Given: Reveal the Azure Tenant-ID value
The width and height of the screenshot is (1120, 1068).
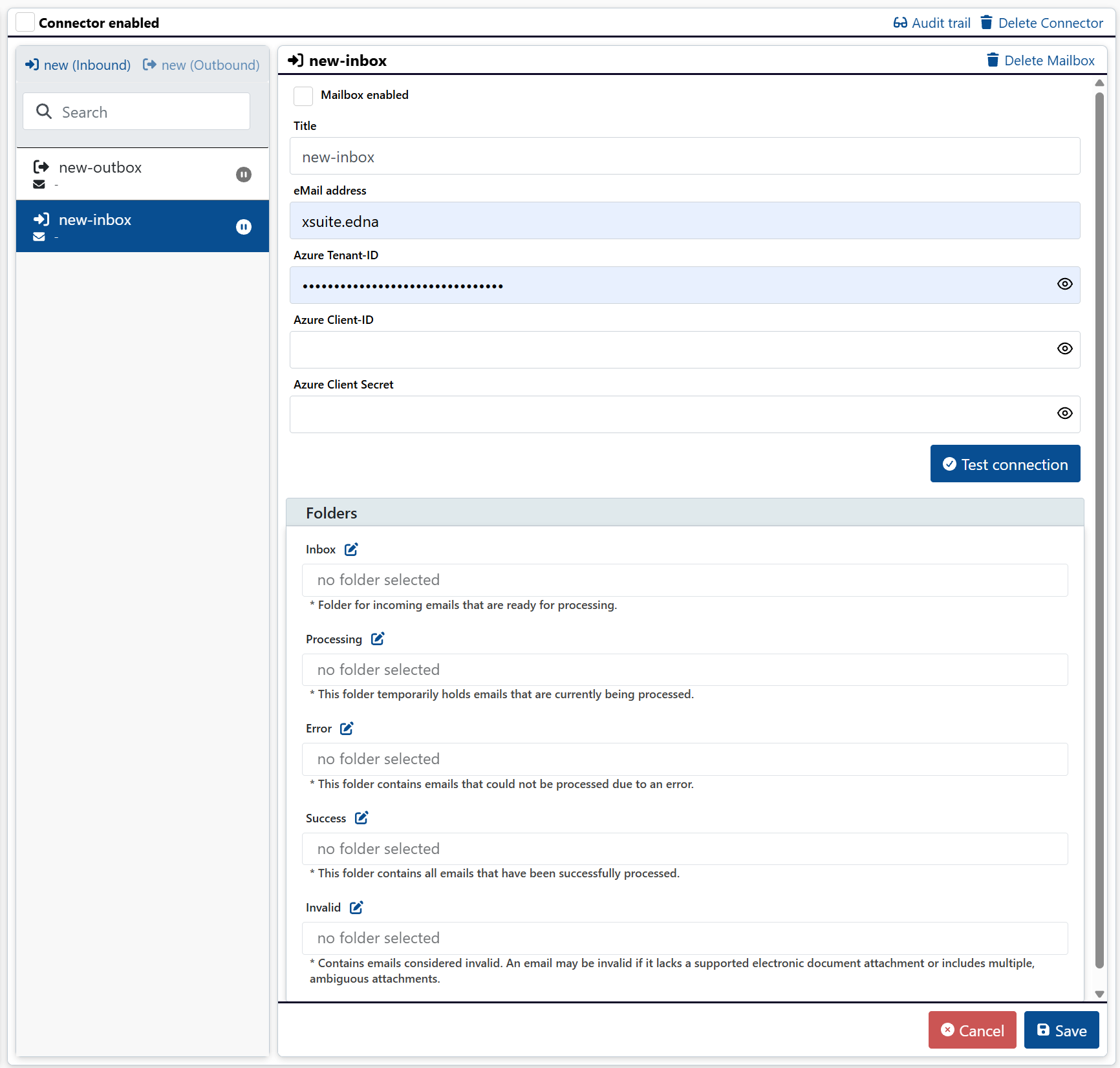Looking at the screenshot, I should click(1064, 284).
